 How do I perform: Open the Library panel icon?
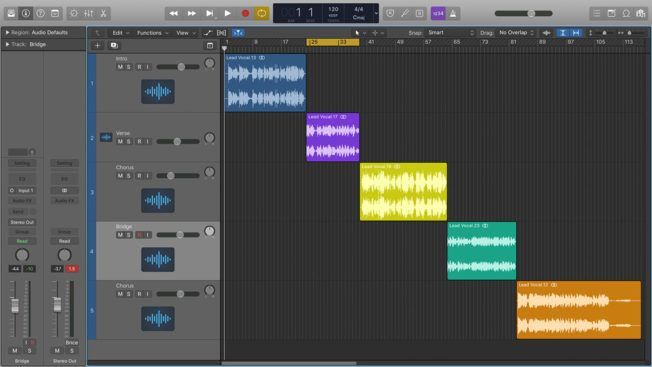pyautogui.click(x=11, y=13)
